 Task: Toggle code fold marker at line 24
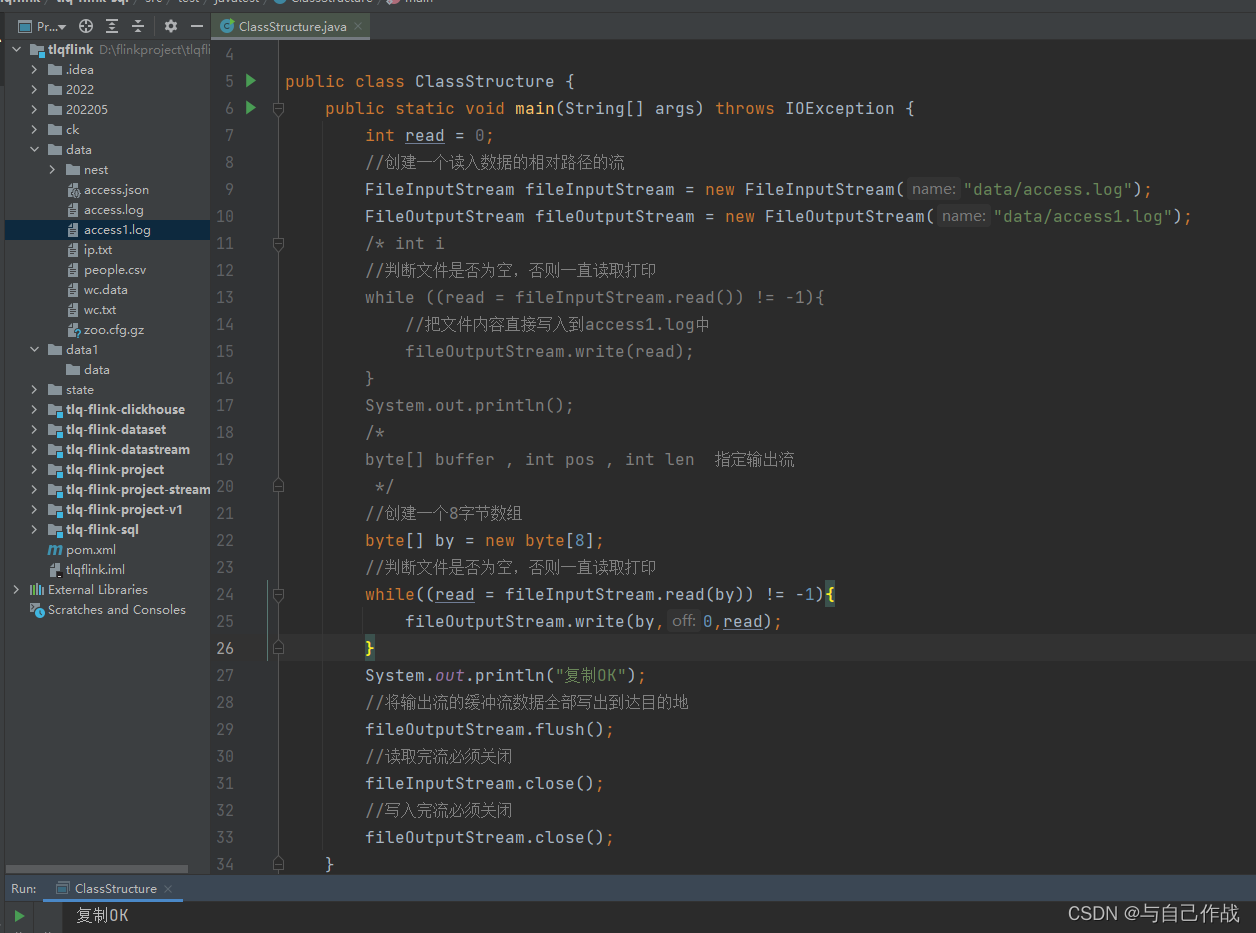(278, 595)
